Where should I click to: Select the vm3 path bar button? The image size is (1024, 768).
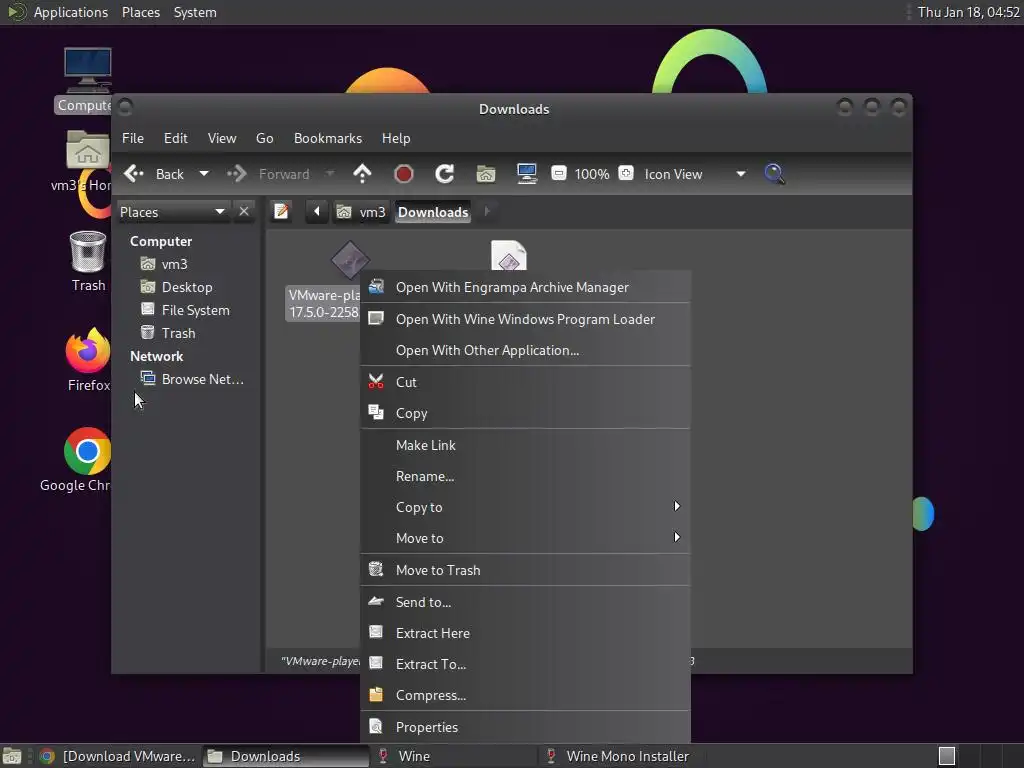pyautogui.click(x=361, y=212)
